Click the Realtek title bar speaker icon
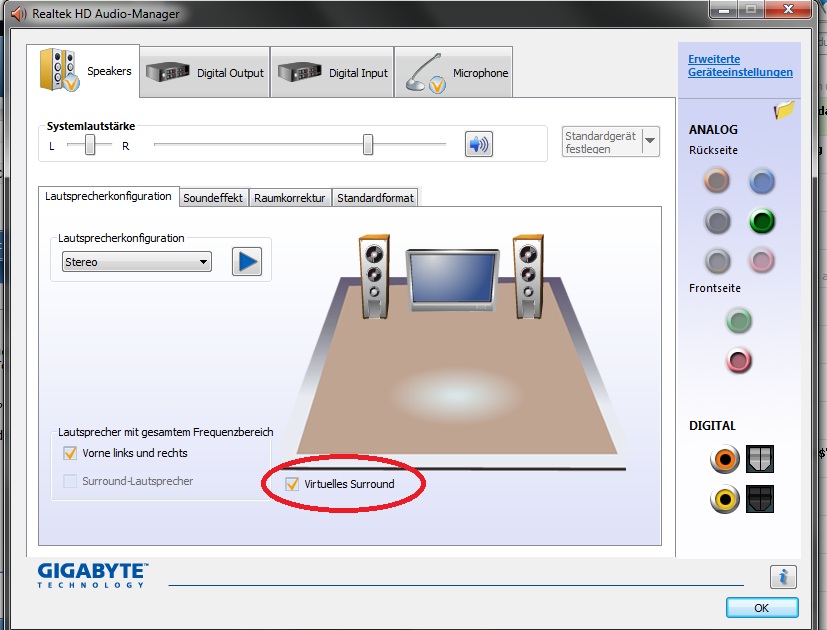Viewport: 827px width, 630px height. click(18, 14)
